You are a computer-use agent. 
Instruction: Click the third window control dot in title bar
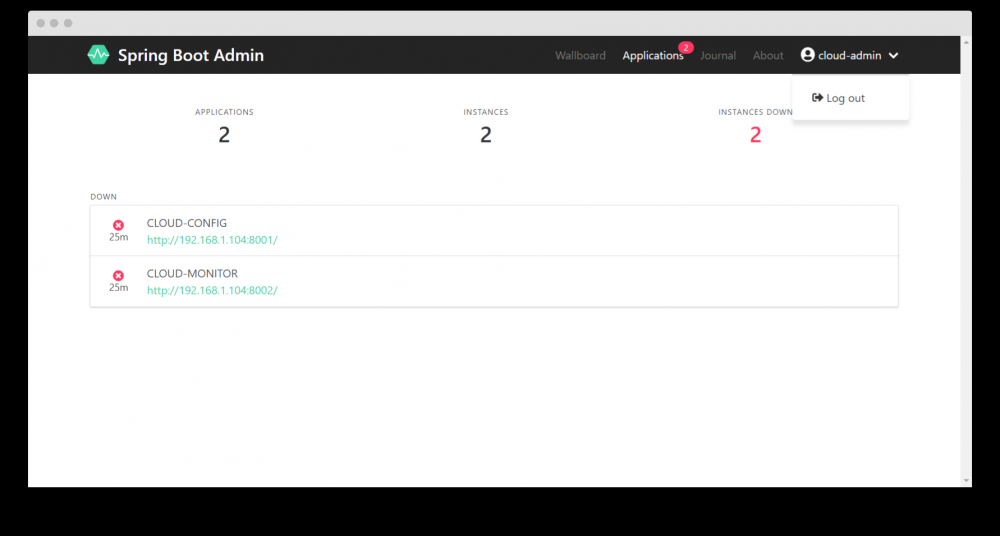(68, 23)
